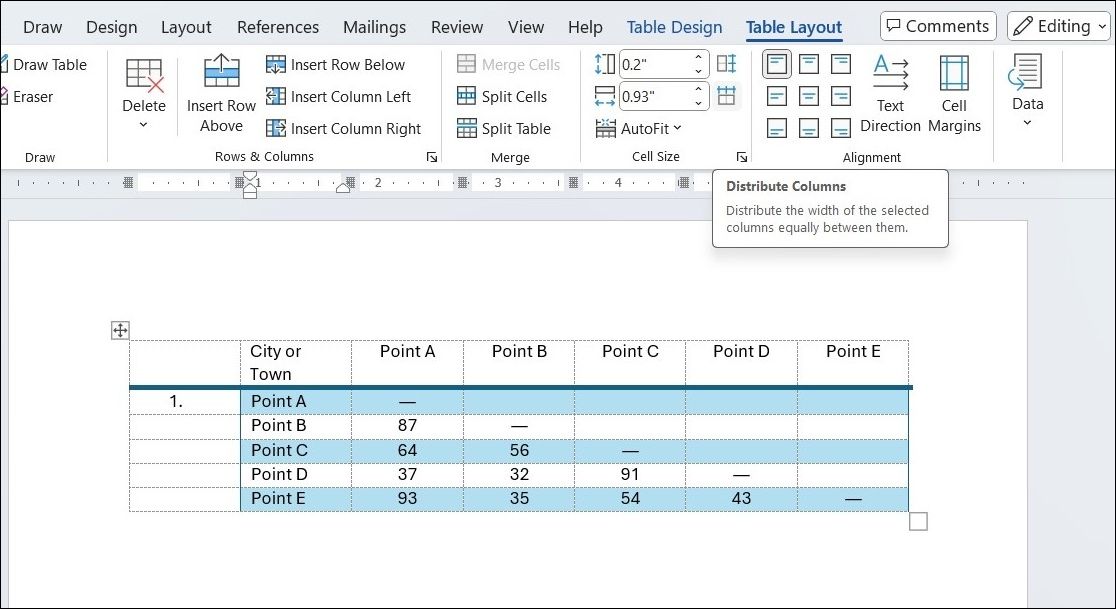1116x609 pixels.
Task: Click the "Point D" row label cell
Action: [x=296, y=475]
